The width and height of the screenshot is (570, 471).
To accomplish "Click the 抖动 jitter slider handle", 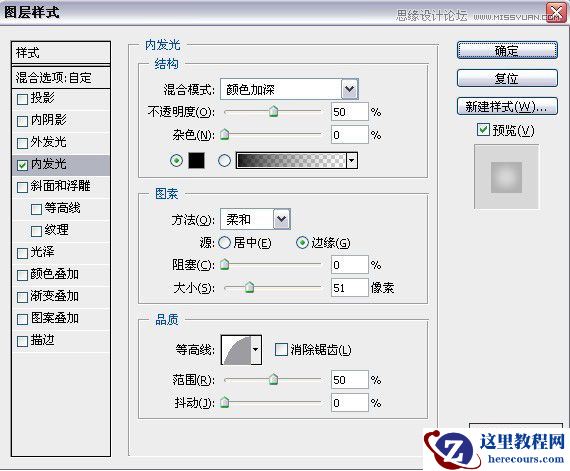I will tap(225, 403).
